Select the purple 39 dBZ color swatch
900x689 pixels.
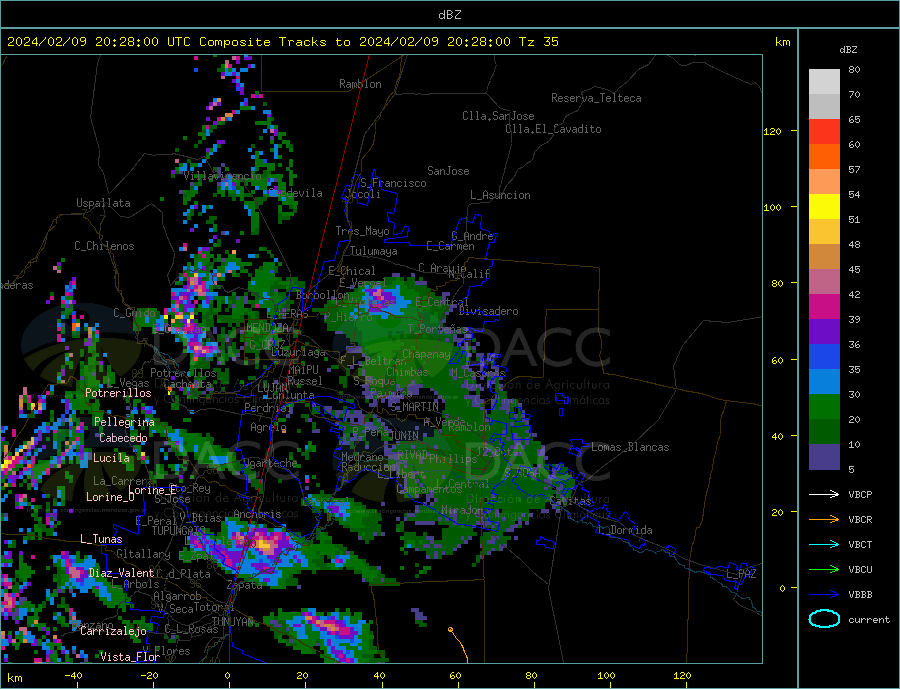pyautogui.click(x=824, y=332)
